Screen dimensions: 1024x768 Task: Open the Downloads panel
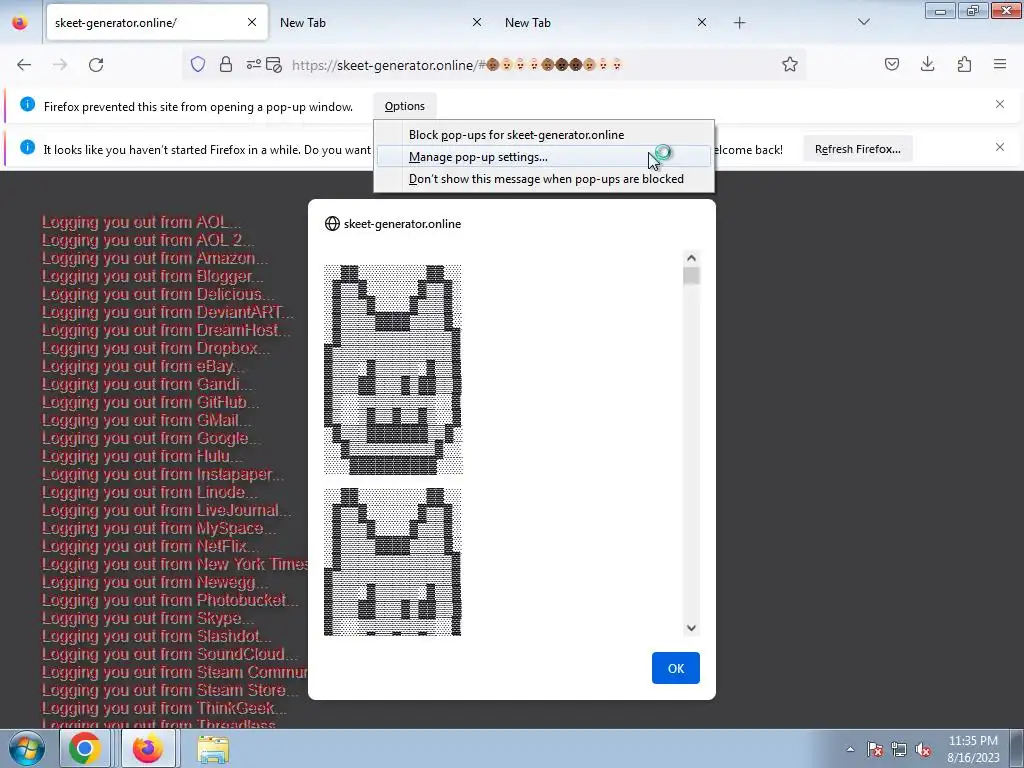927,64
